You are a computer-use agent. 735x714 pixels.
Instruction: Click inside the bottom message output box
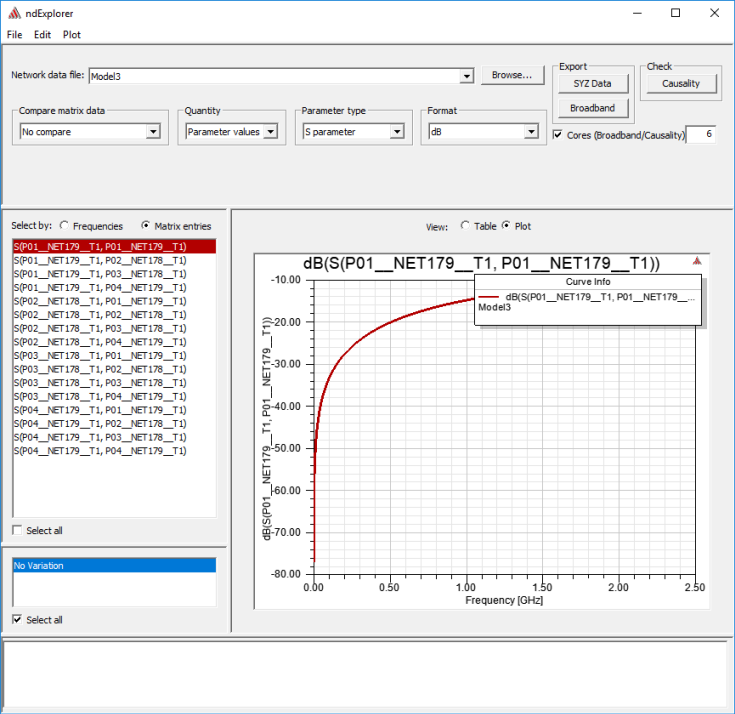pyautogui.click(x=367, y=674)
